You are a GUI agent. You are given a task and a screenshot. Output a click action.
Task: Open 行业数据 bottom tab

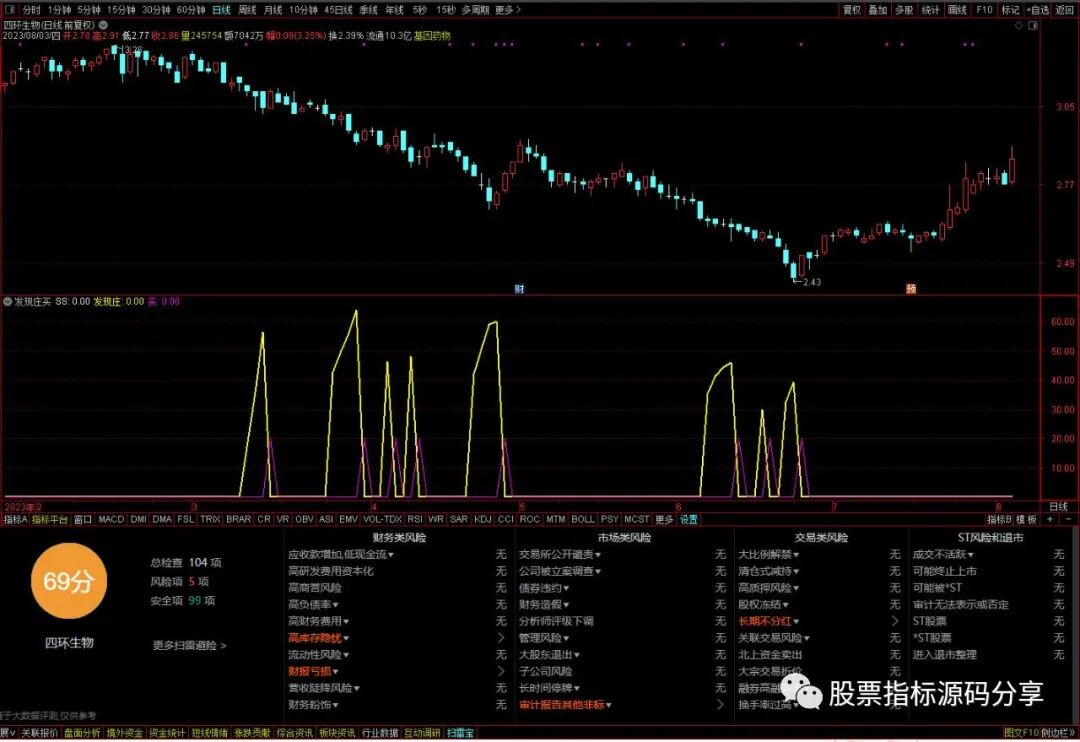coord(380,733)
